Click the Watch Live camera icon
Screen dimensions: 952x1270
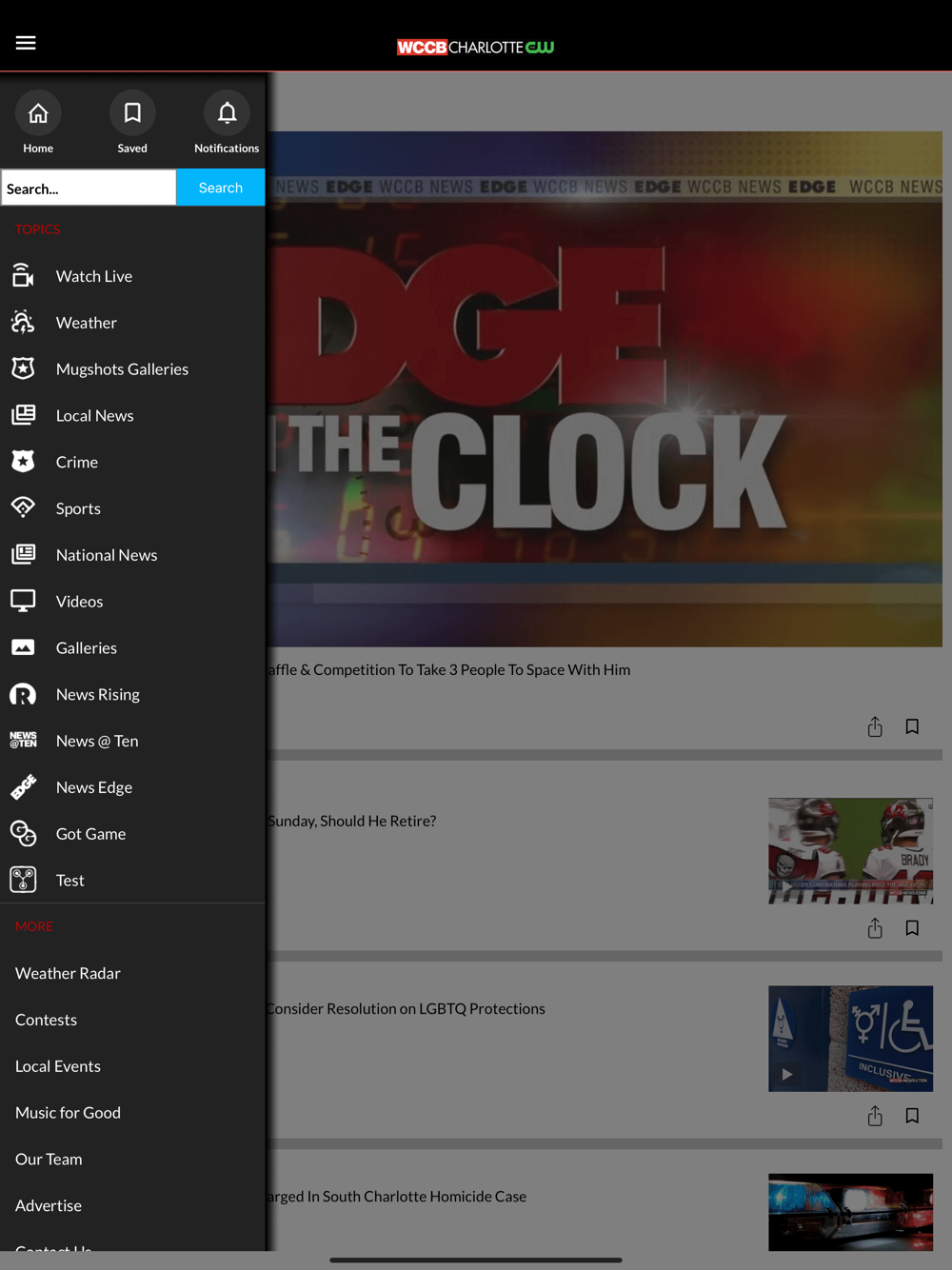coord(23,276)
